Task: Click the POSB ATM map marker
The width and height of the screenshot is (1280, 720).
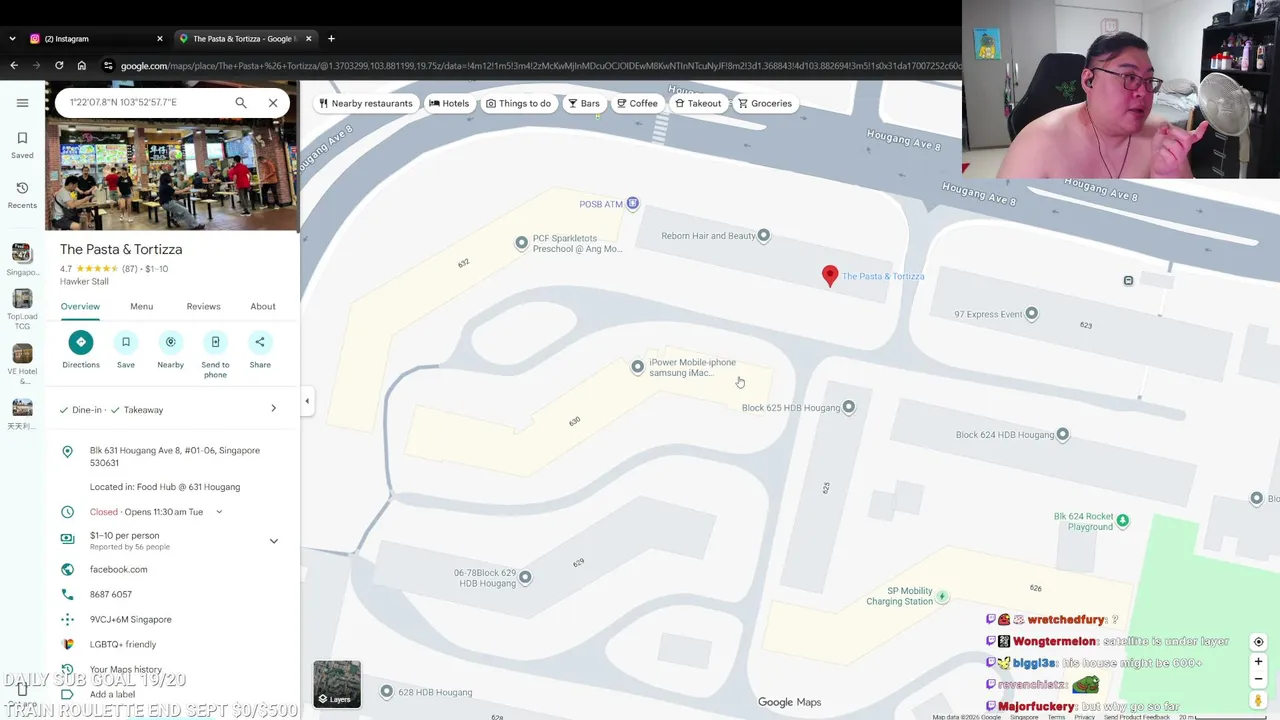Action: (x=632, y=204)
